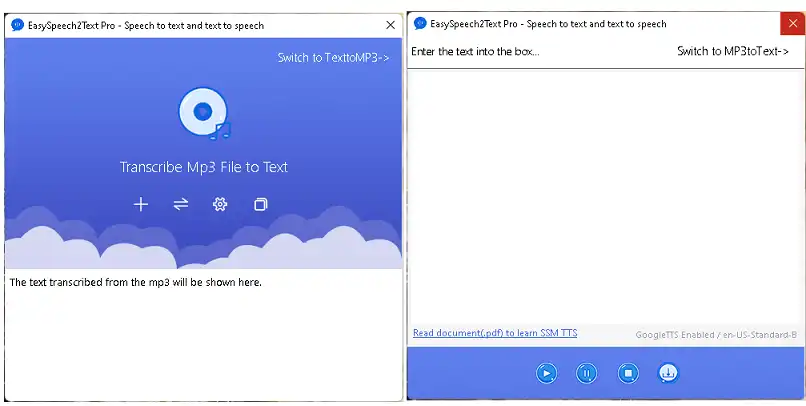Image resolution: width=806 pixels, height=406 pixels.
Task: Click the app icon in right window title bar
Action: pyautogui.click(x=420, y=23)
